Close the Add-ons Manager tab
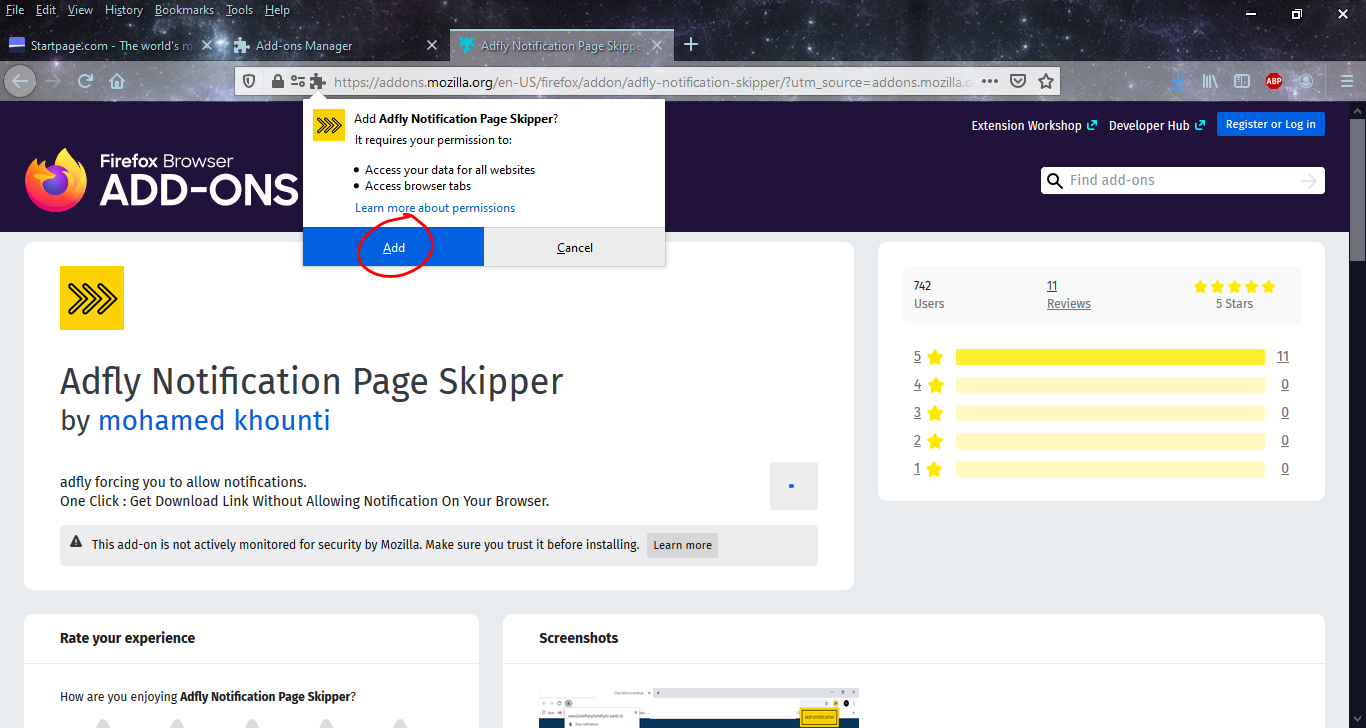1366x728 pixels. pyautogui.click(x=432, y=45)
